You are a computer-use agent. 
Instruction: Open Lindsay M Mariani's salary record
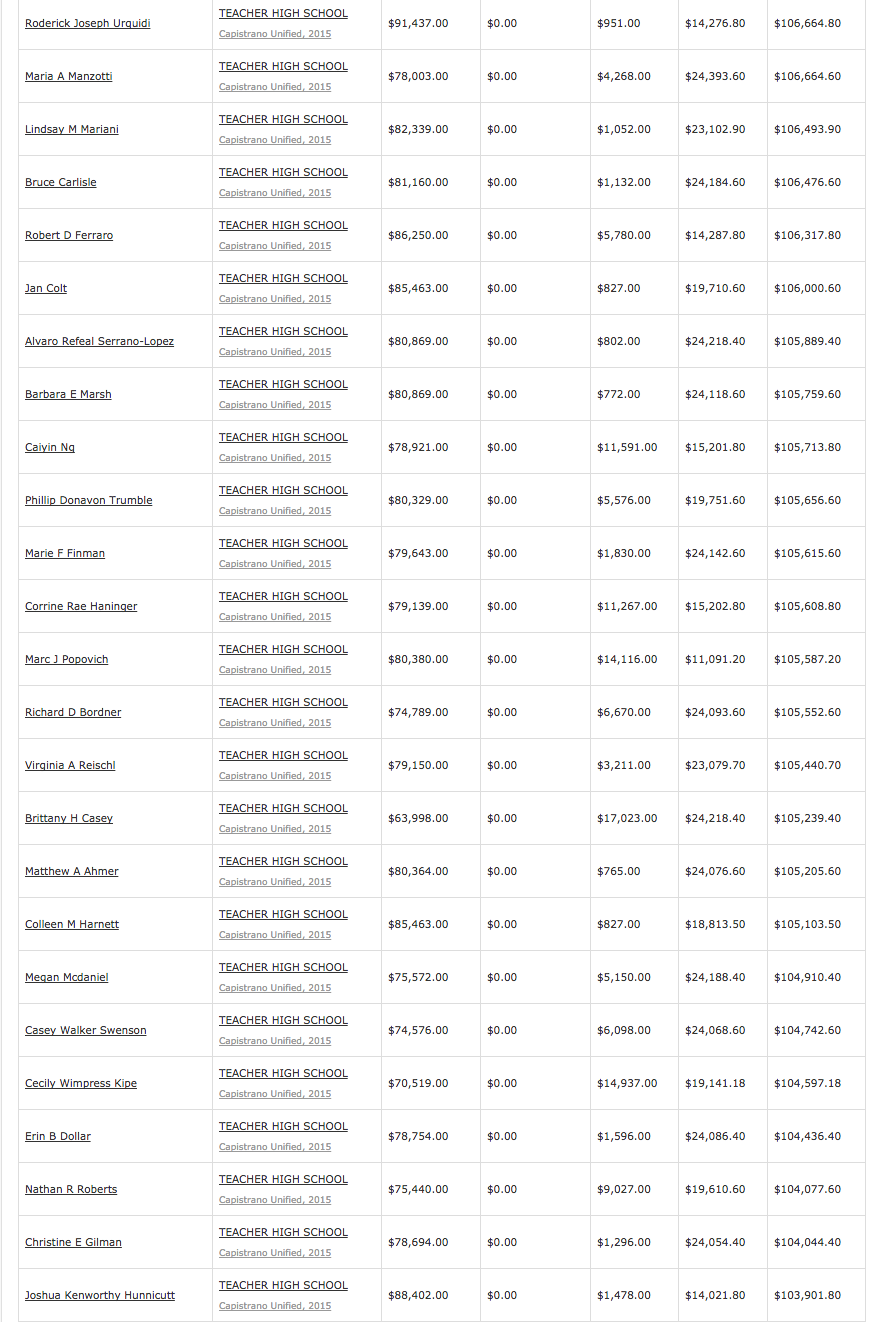(71, 129)
